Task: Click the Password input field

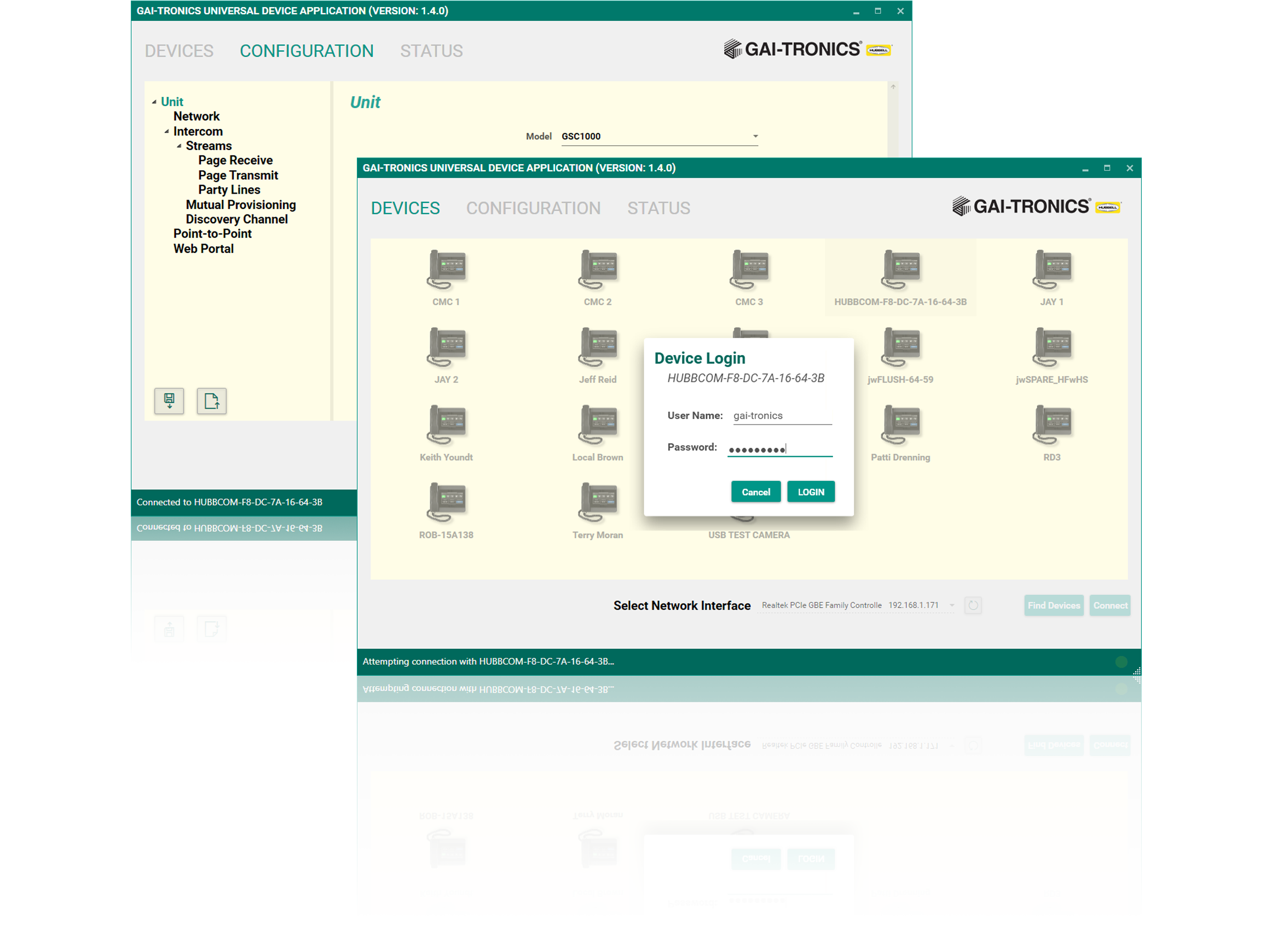Action: [780, 449]
